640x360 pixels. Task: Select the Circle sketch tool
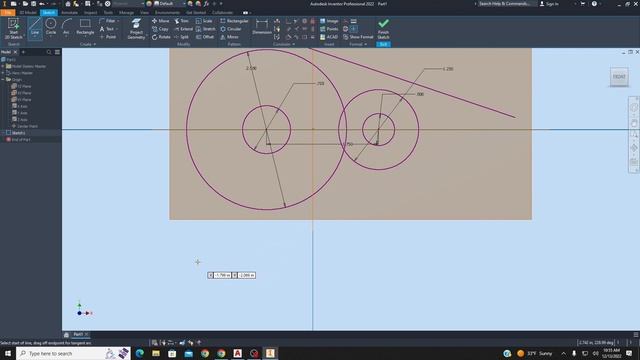pos(51,27)
